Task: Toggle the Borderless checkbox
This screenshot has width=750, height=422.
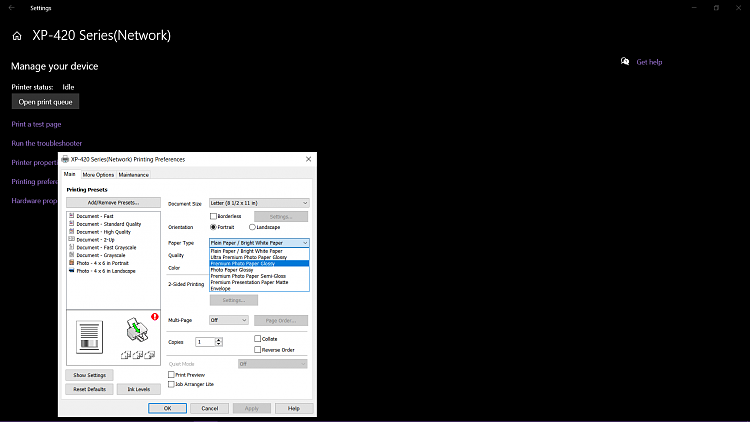Action: point(213,216)
